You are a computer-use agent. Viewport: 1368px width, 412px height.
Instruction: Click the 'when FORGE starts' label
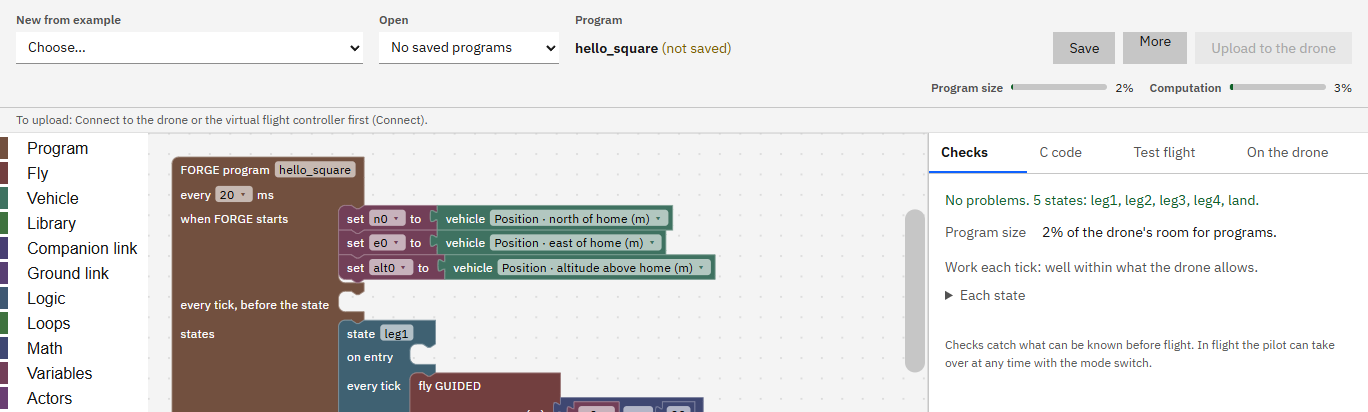coord(234,219)
